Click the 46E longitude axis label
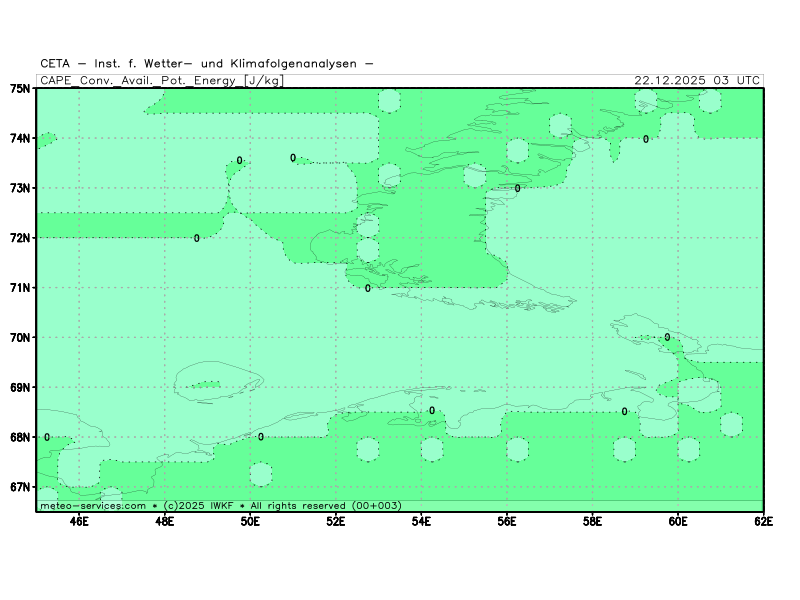 78,521
